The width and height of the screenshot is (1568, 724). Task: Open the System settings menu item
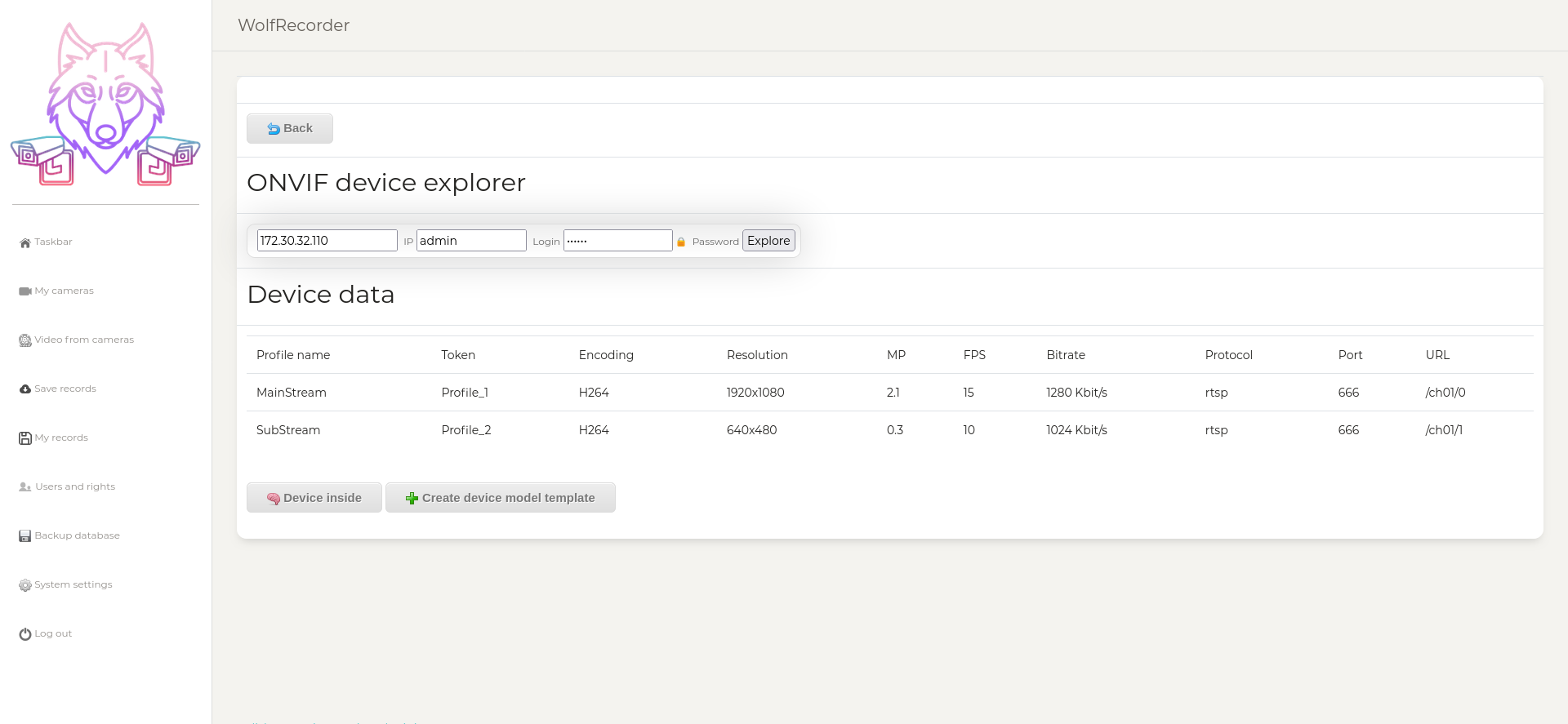73,584
